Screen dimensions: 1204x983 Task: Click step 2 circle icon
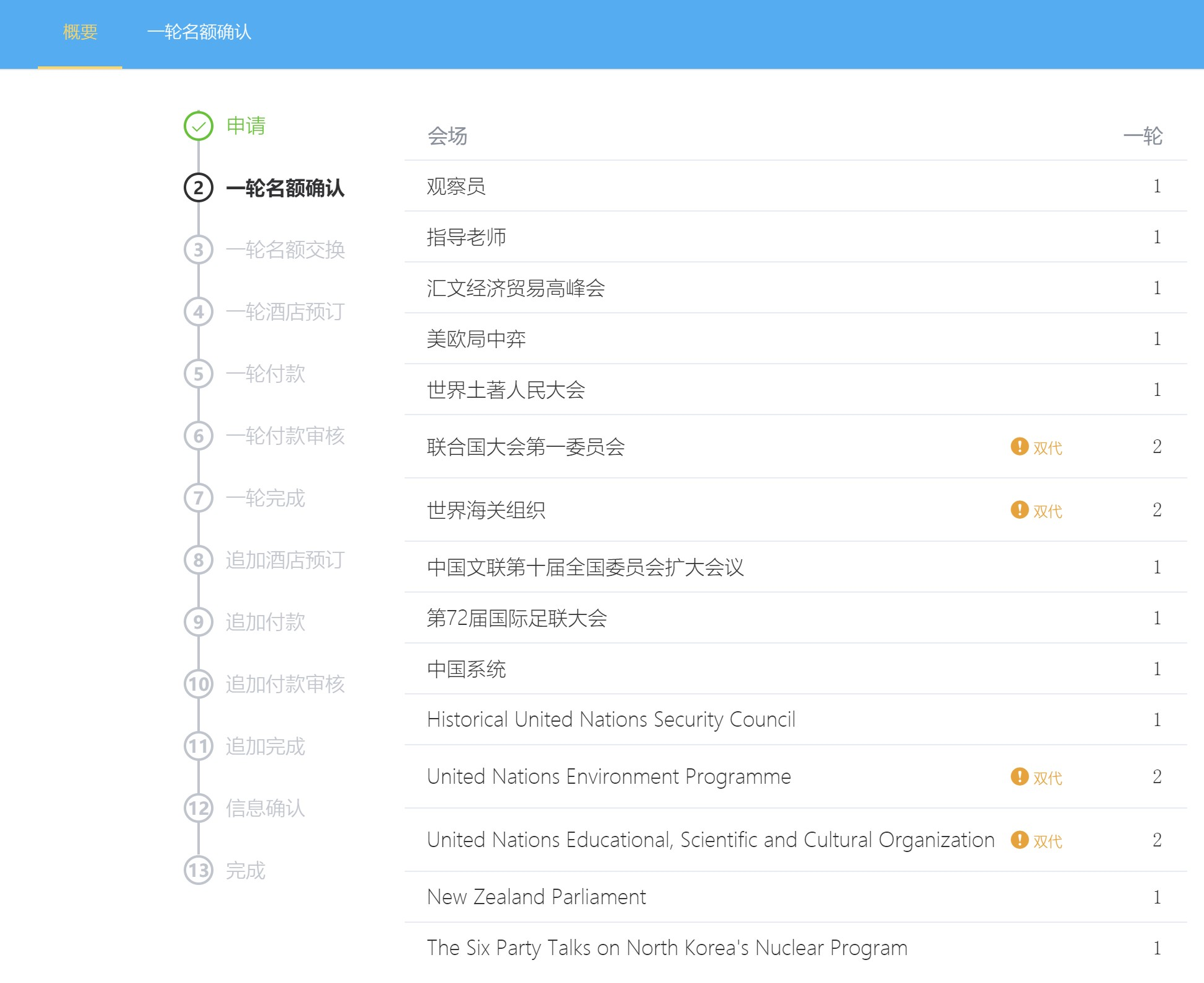[x=199, y=187]
